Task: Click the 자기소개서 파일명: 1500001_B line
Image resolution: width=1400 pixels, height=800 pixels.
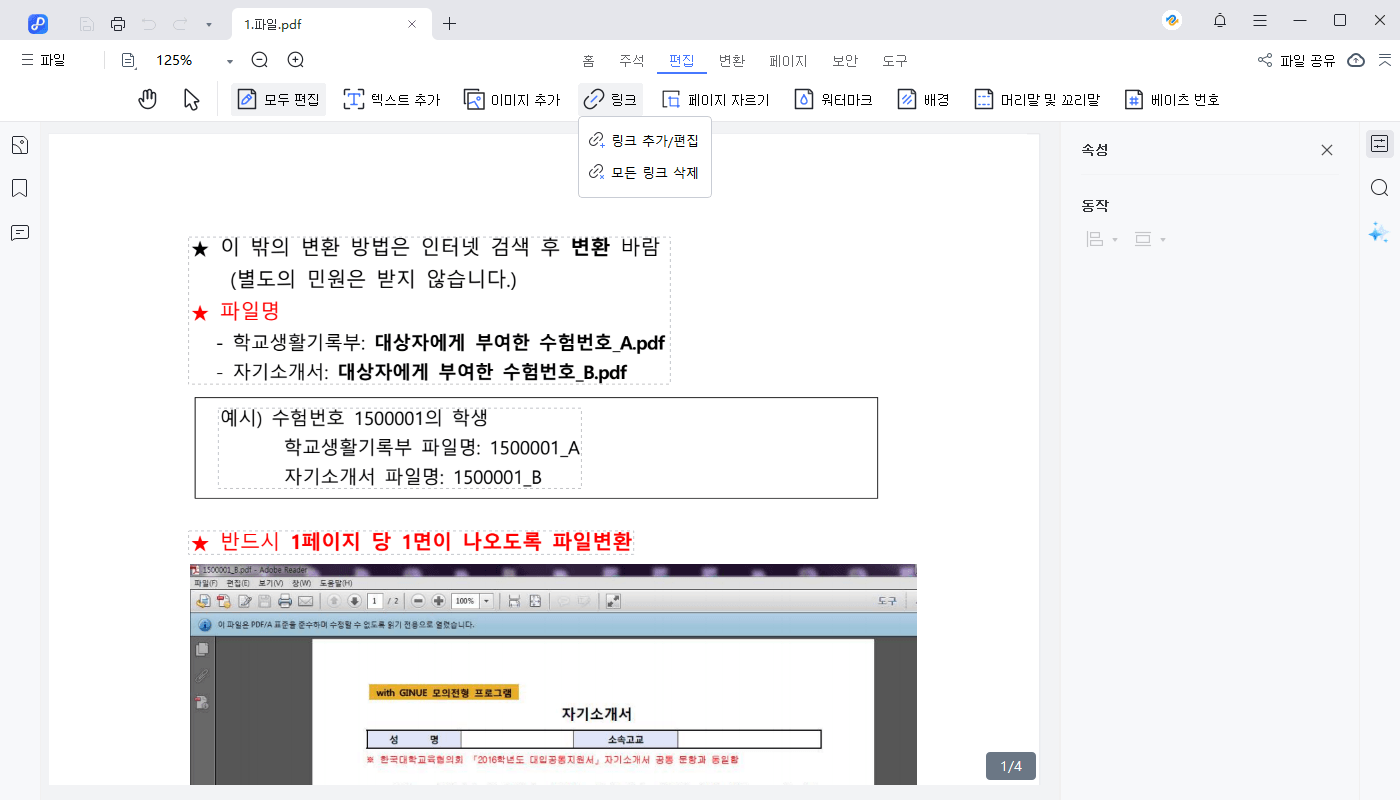Action: pyautogui.click(x=413, y=477)
